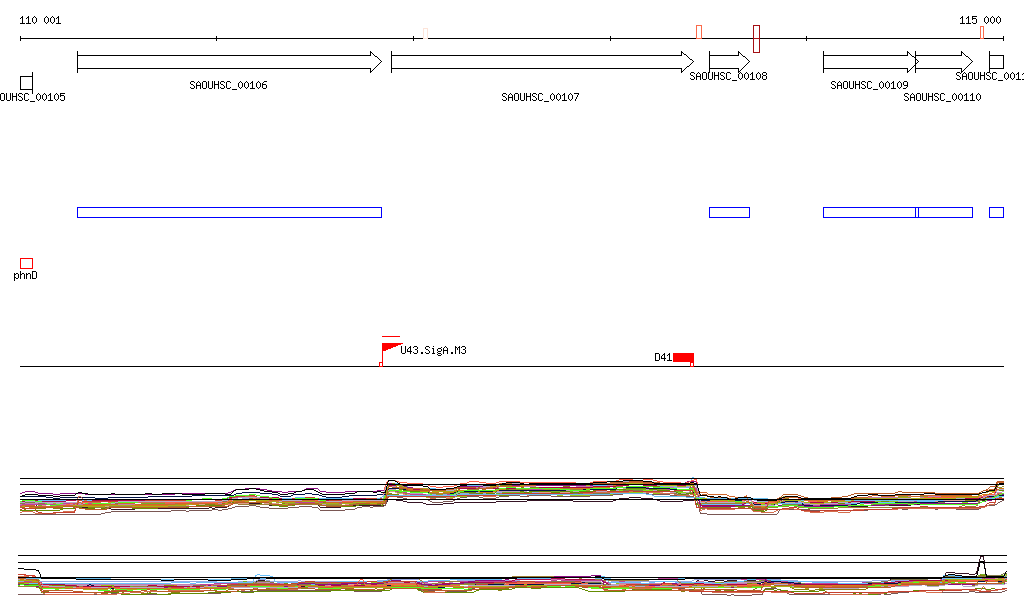Select the blue box beneath SAOUHSC_00110

(945, 212)
